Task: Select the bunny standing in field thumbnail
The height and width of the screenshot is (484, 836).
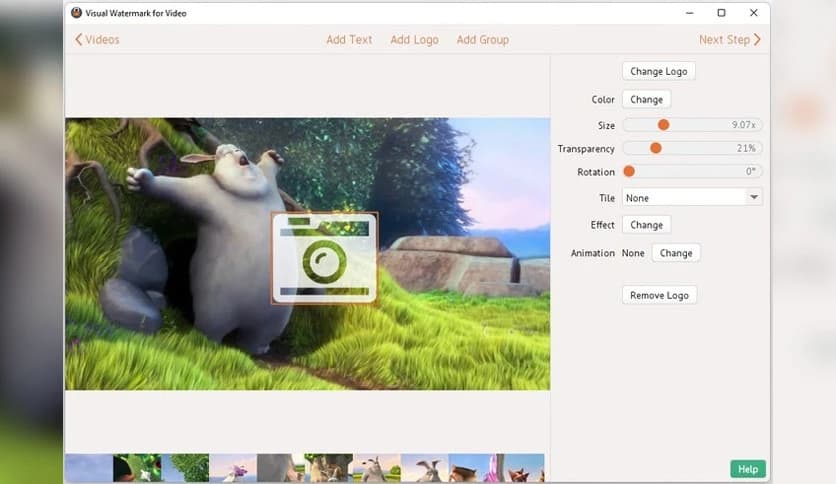Action: pos(376,468)
